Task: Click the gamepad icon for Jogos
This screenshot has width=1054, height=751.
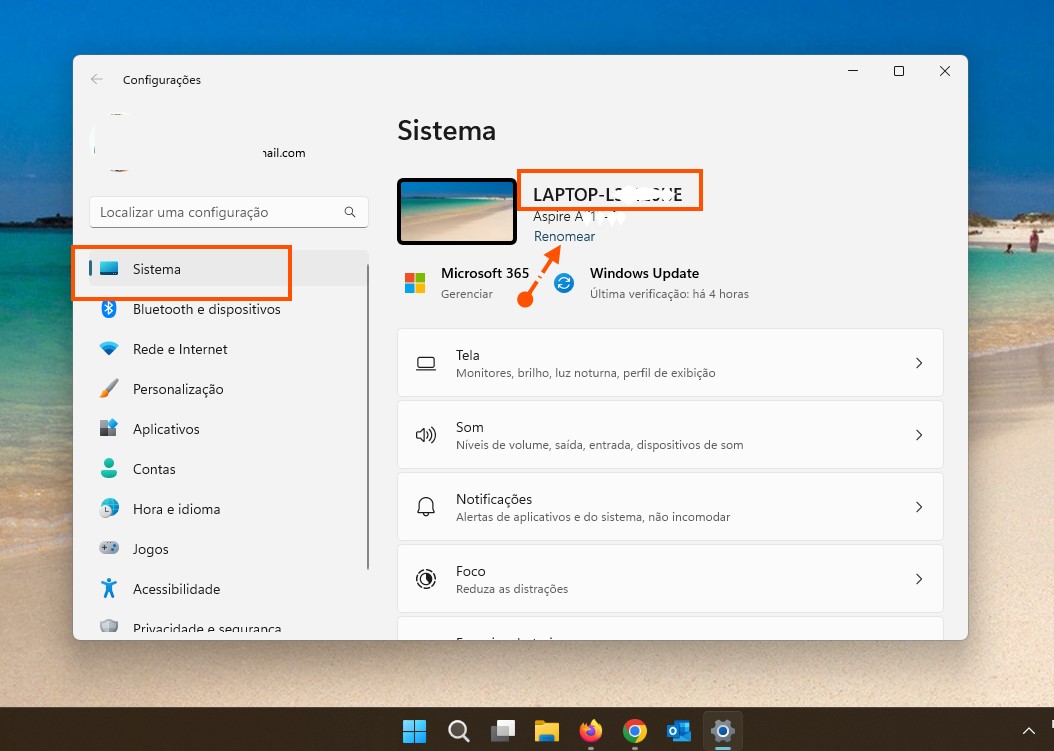Action: [109, 548]
